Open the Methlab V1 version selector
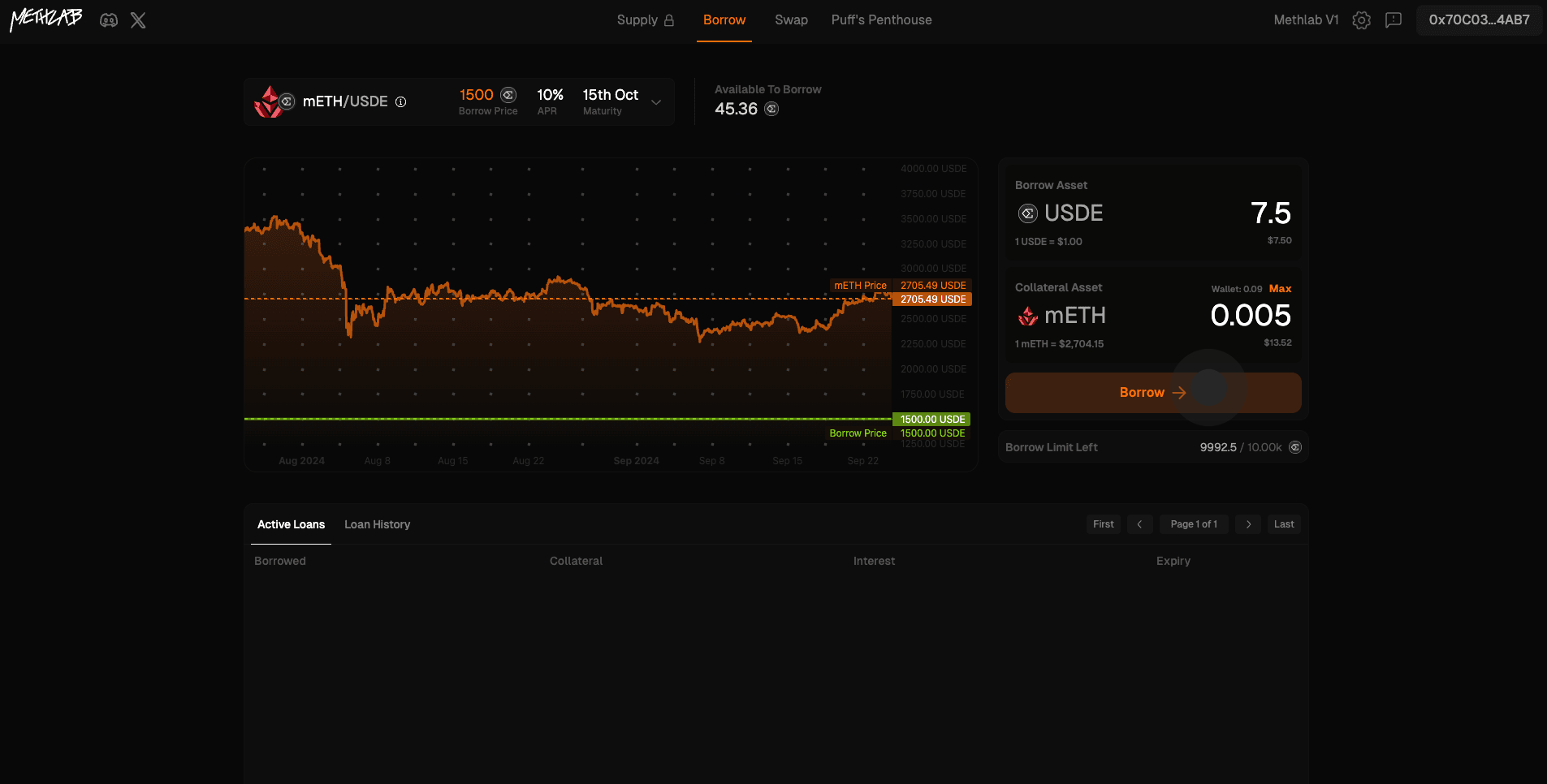 pyautogui.click(x=1305, y=20)
